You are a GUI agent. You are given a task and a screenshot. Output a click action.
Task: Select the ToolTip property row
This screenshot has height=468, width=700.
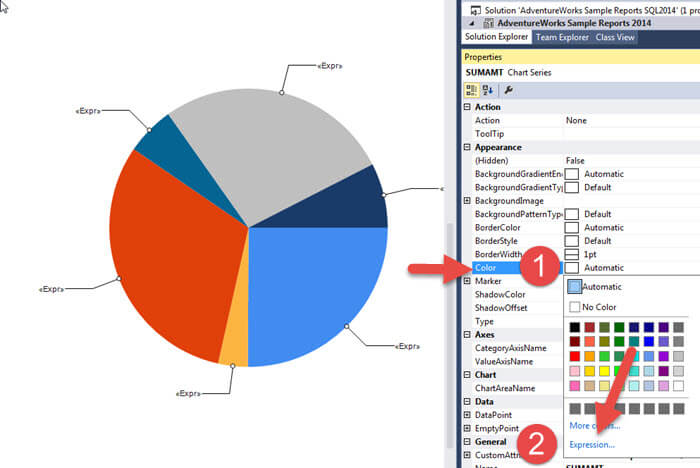[585, 134]
